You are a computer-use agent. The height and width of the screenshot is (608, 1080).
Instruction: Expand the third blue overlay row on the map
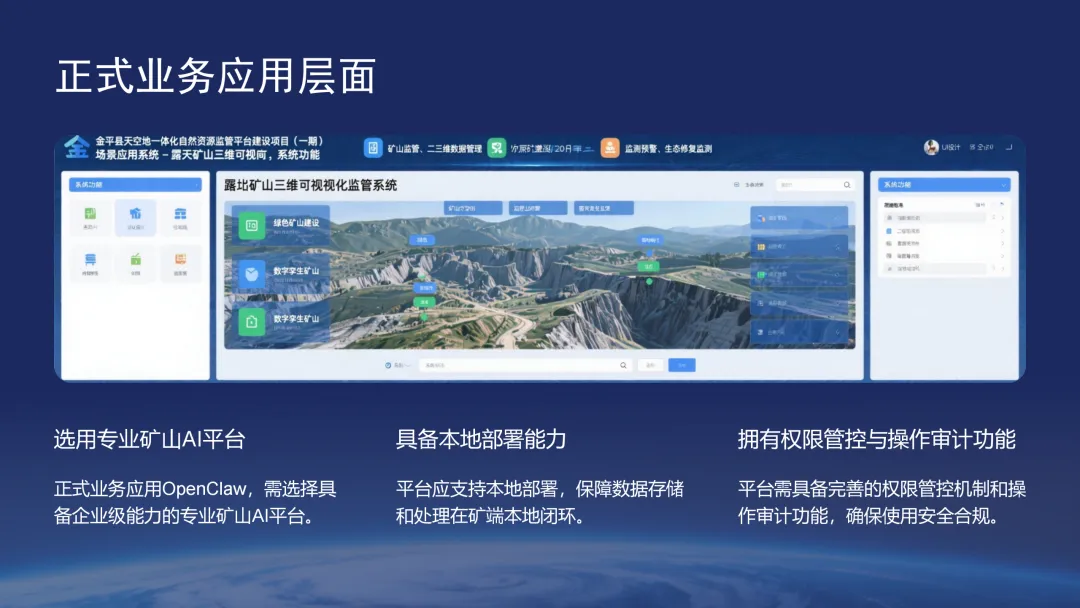point(799,275)
